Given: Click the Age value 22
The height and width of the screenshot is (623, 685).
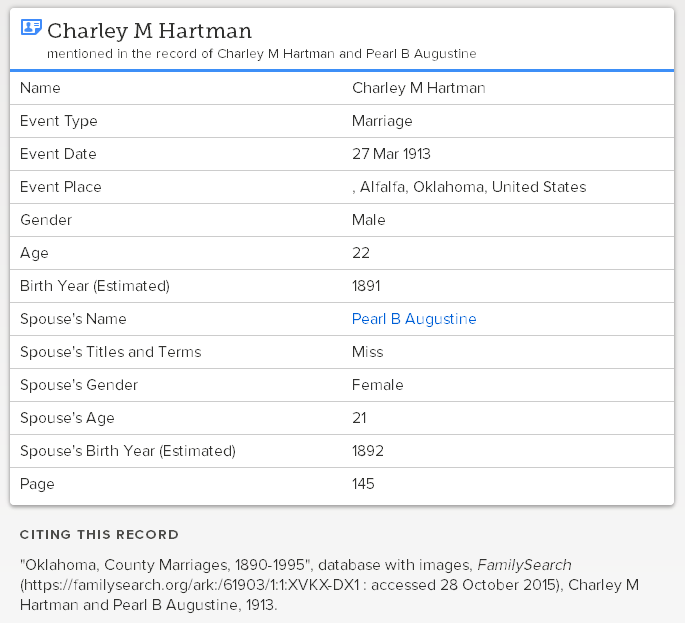Looking at the screenshot, I should [x=361, y=253].
